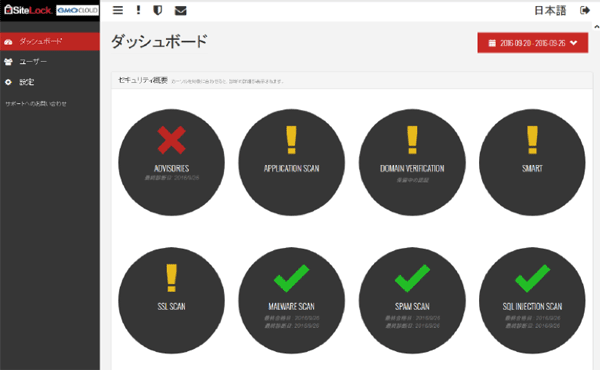The image size is (600, 370).
Task: Click the chevron arrow on date range button
Action: [573, 43]
